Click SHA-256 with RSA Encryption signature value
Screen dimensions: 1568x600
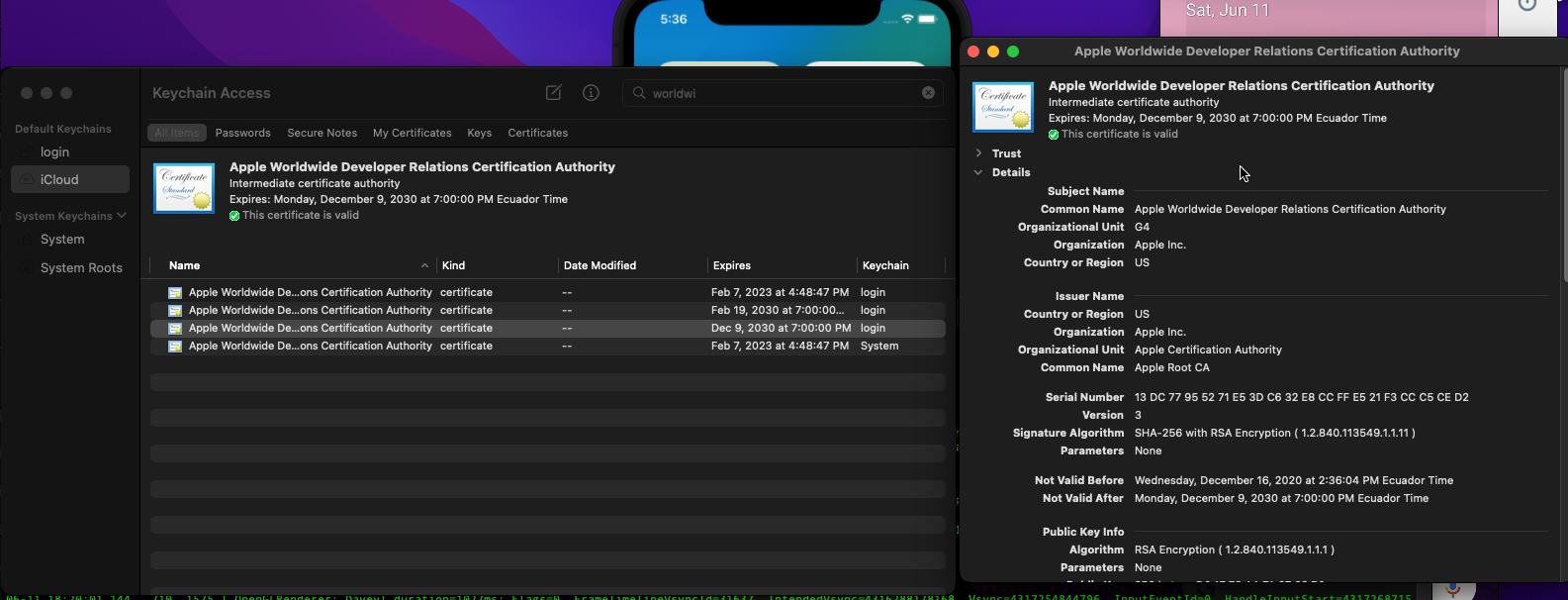click(x=1274, y=433)
